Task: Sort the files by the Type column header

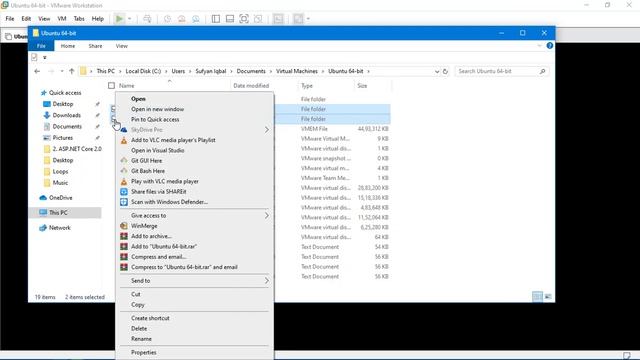Action: [x=307, y=86]
